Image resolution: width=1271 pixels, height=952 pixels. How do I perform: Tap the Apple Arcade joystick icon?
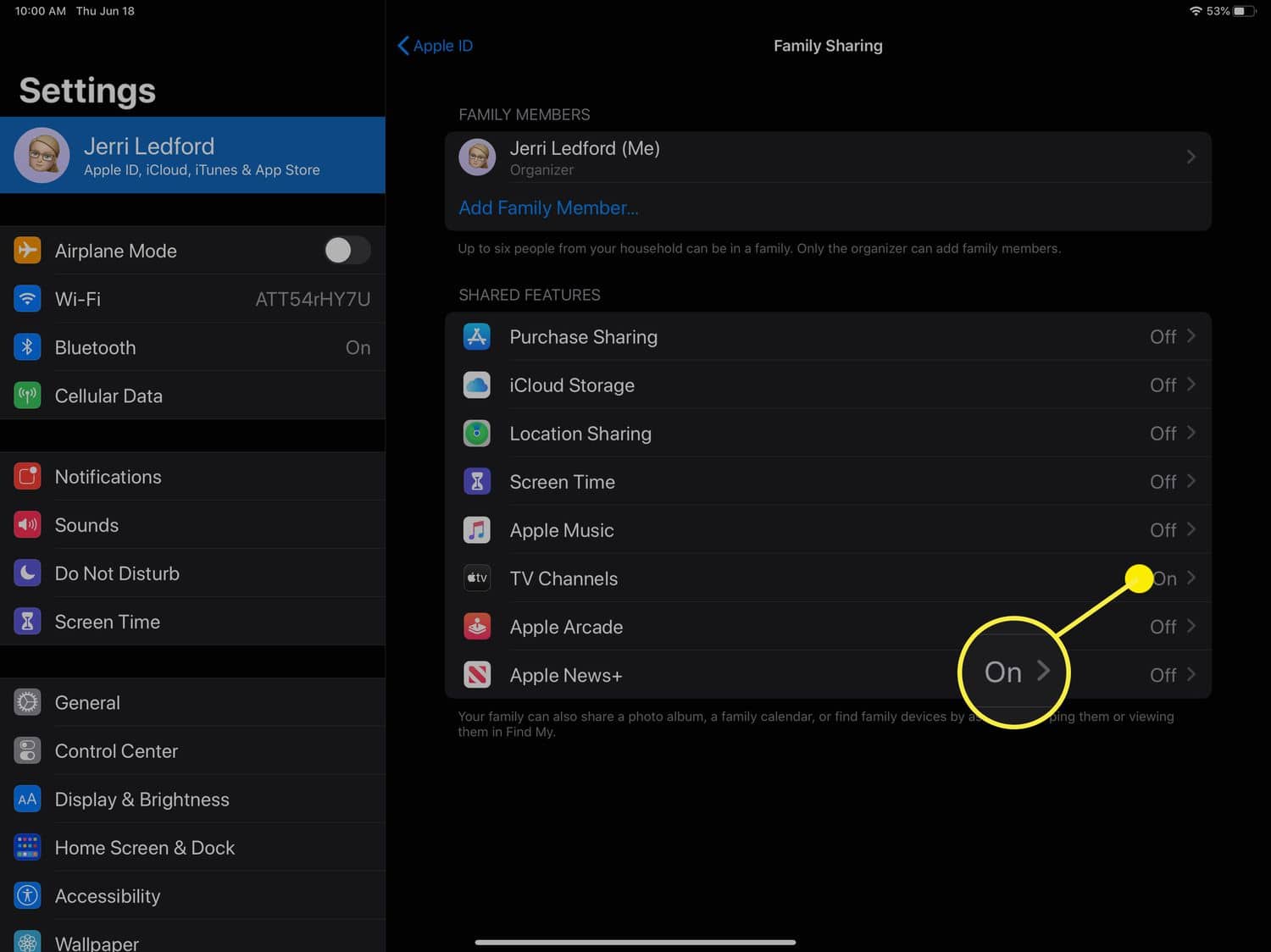point(477,627)
